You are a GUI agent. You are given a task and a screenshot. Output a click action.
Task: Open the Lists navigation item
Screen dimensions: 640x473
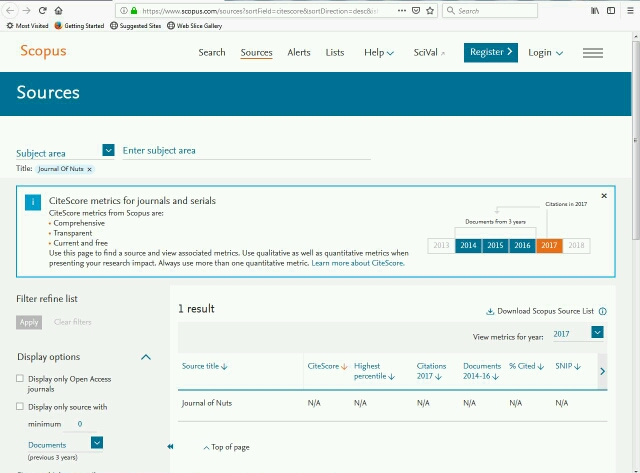tap(335, 53)
